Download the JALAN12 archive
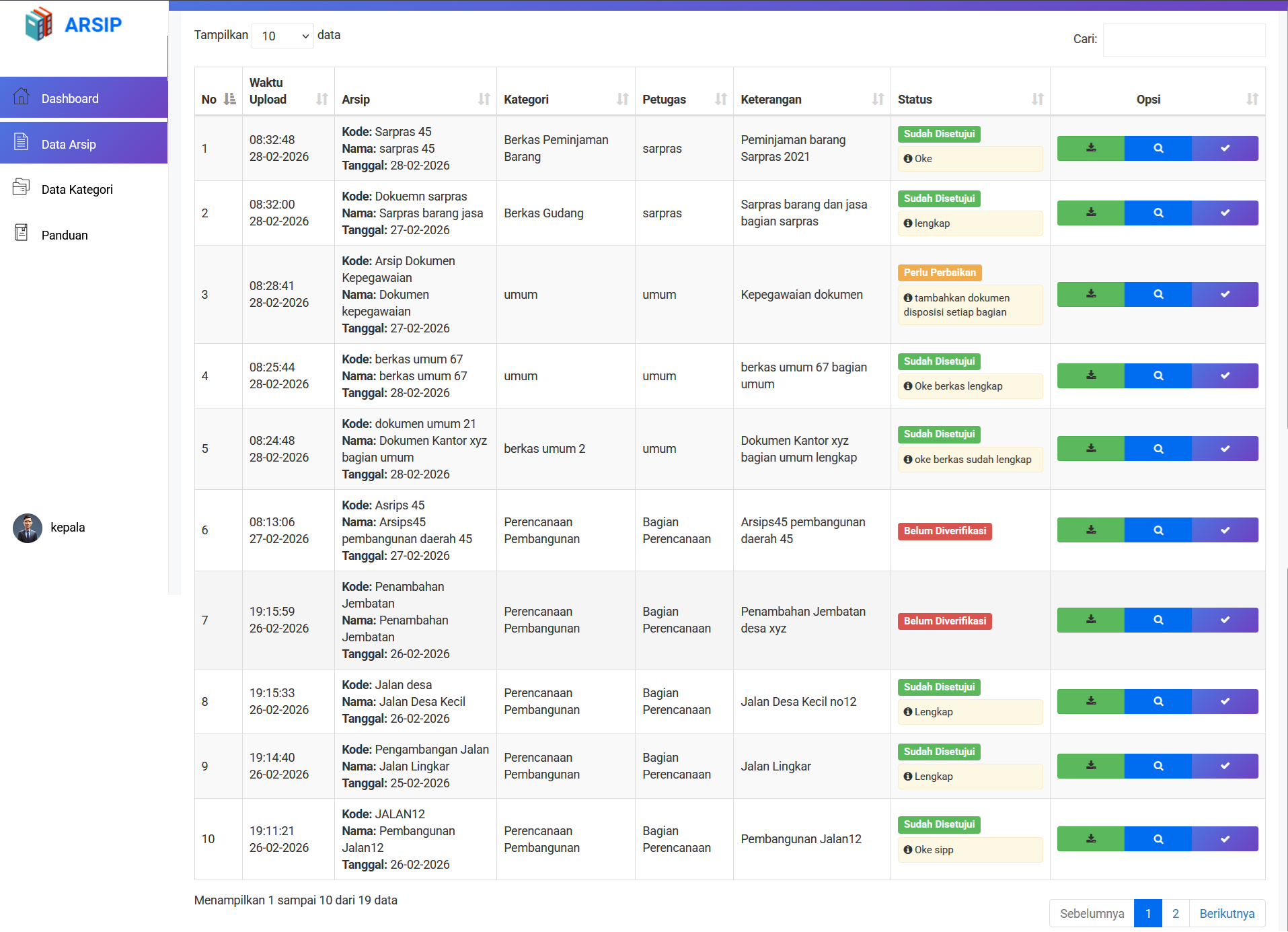1288x932 pixels. tap(1091, 839)
